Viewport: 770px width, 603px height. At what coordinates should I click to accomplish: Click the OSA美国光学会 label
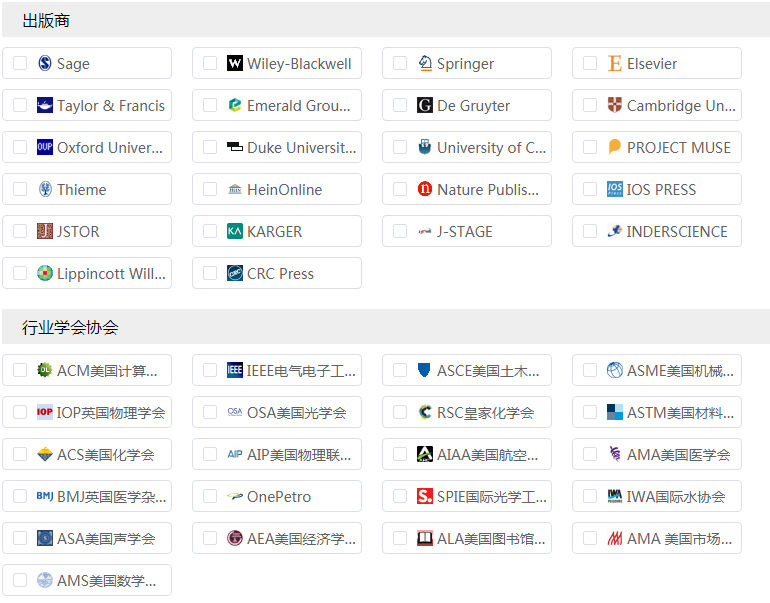(297, 412)
